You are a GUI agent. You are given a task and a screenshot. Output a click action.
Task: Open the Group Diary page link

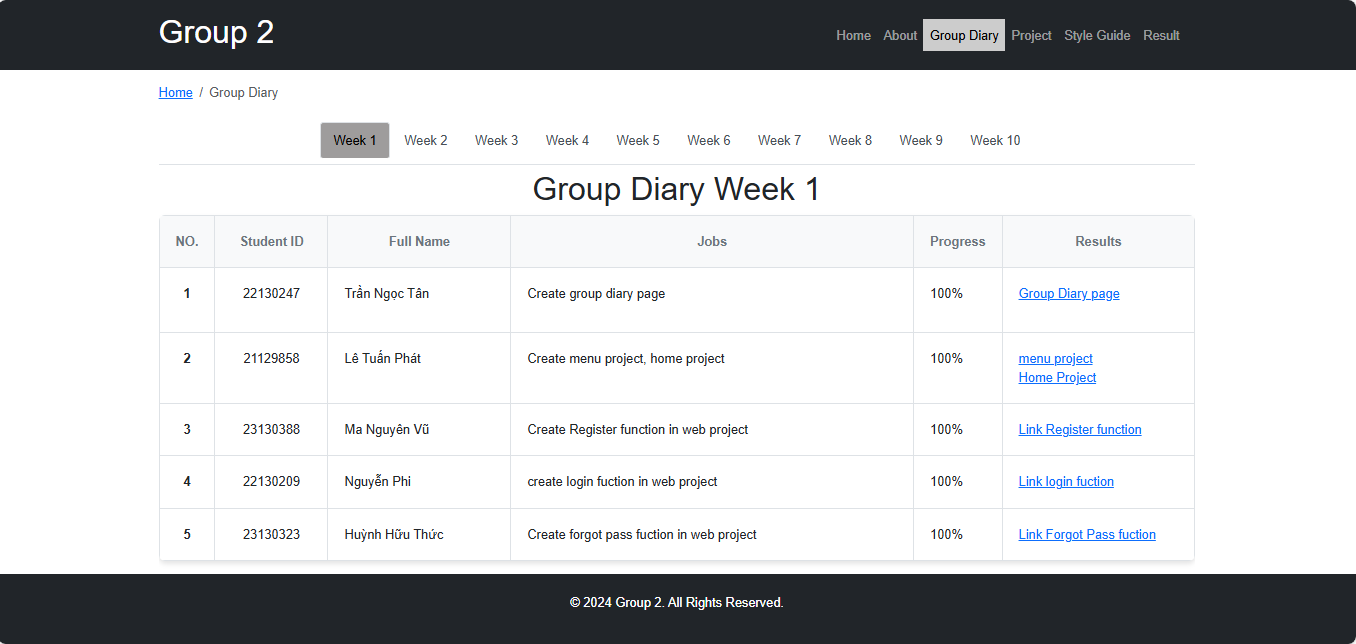pyautogui.click(x=1069, y=294)
